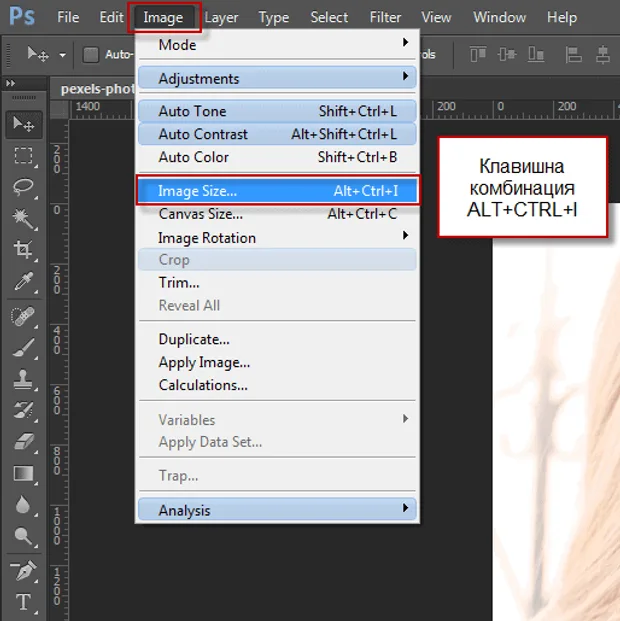Choose Auto Color
620x621 pixels.
[277, 157]
